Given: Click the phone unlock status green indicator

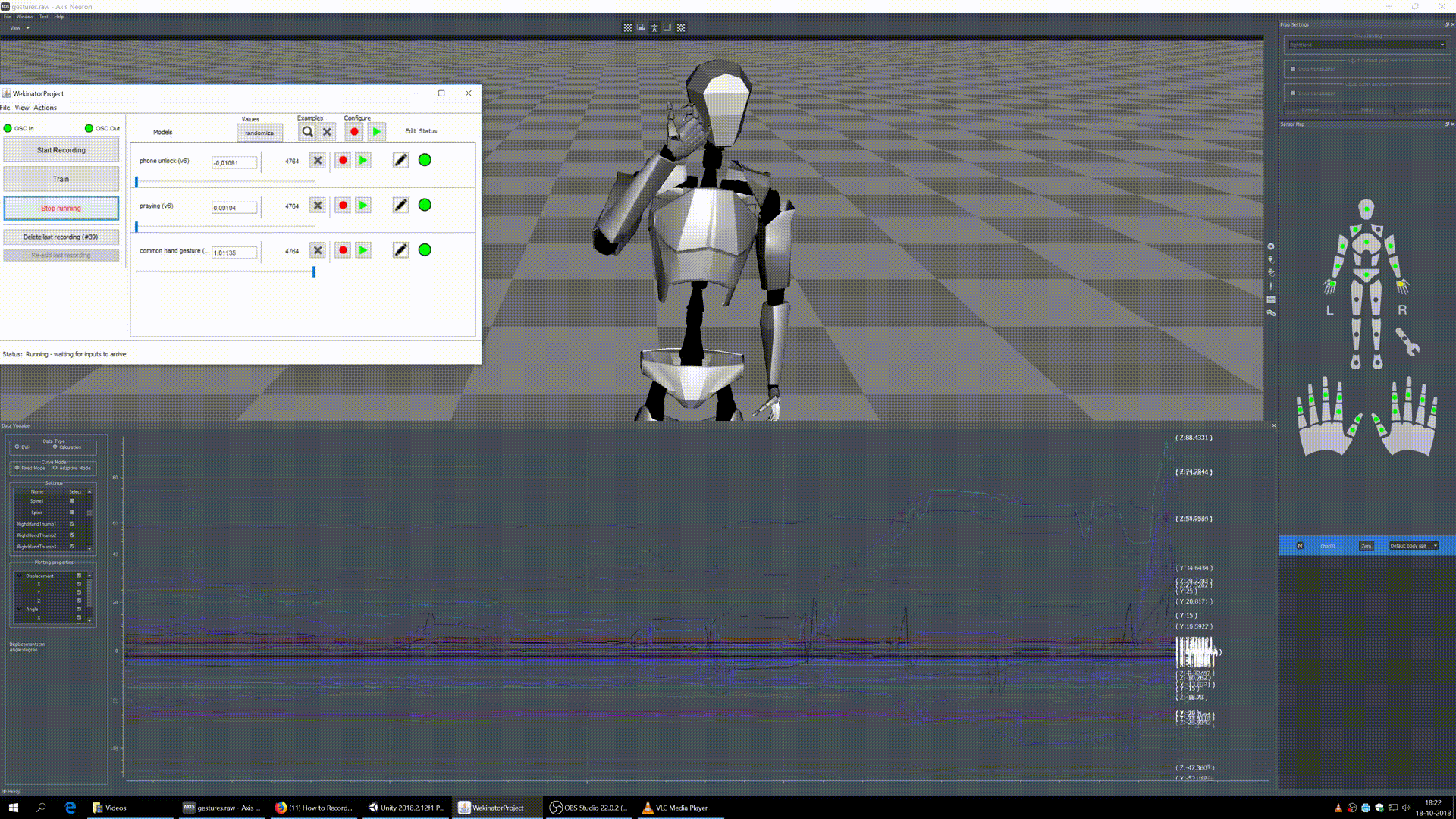Looking at the screenshot, I should 425,160.
